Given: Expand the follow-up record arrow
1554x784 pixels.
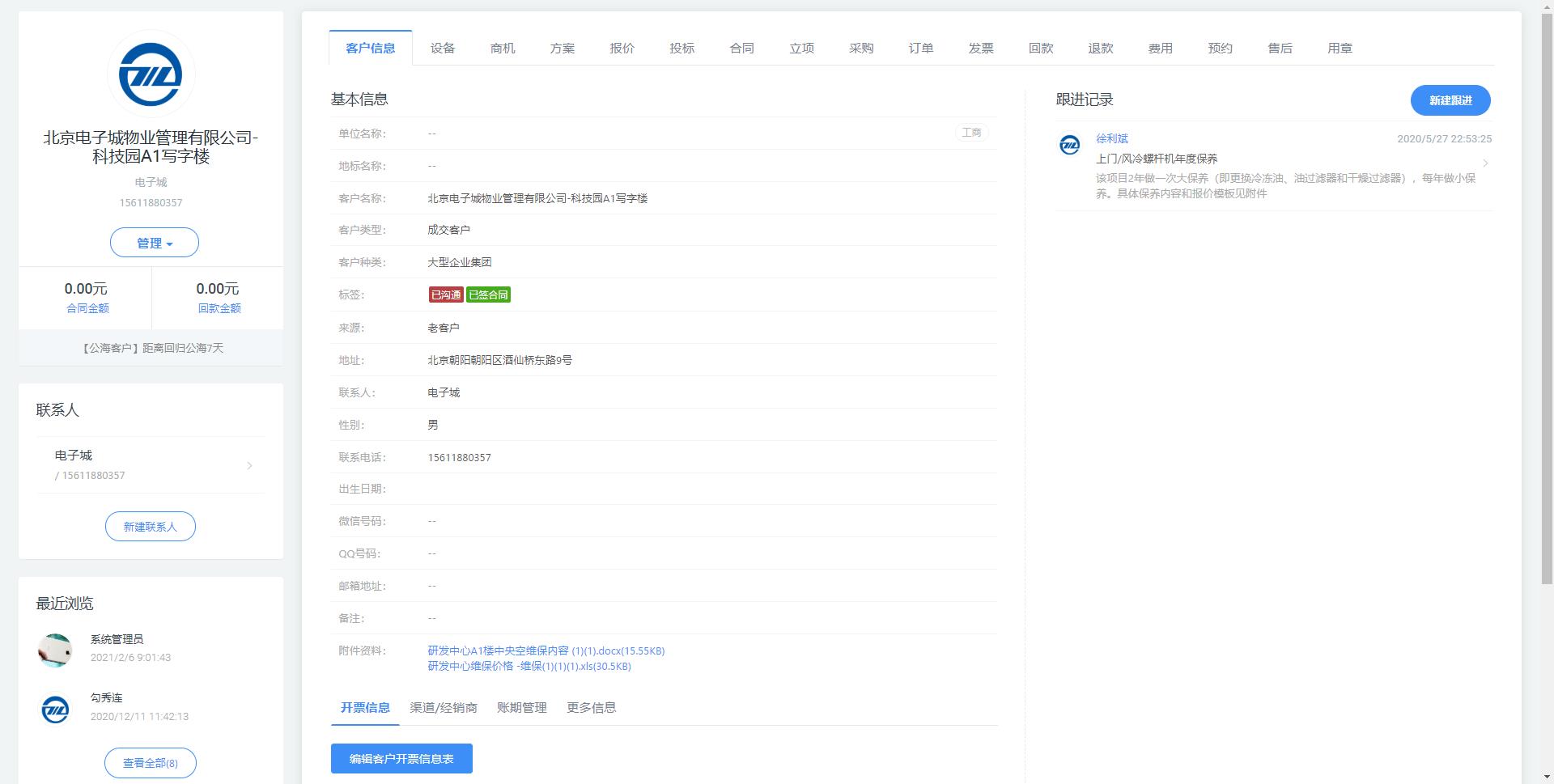Looking at the screenshot, I should [1485, 163].
